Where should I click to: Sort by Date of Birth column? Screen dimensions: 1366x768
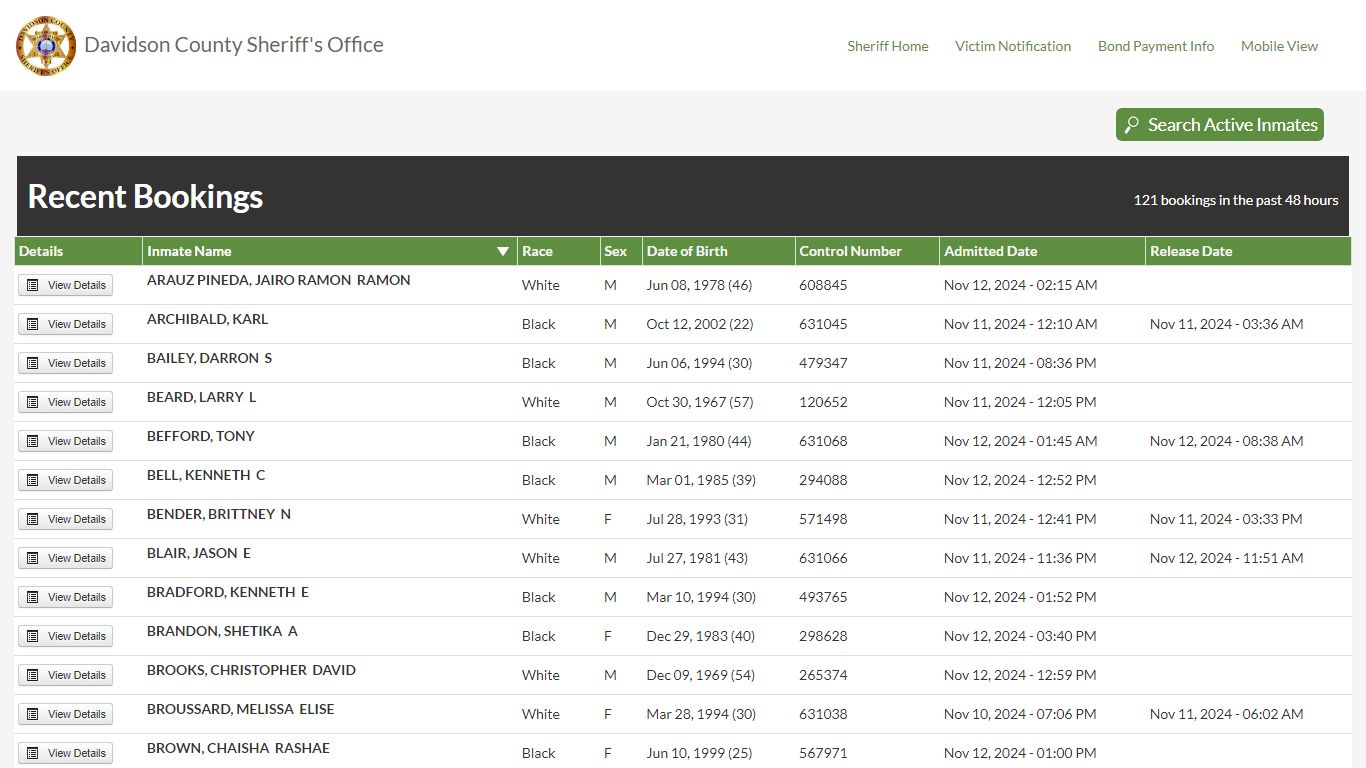[x=719, y=251]
